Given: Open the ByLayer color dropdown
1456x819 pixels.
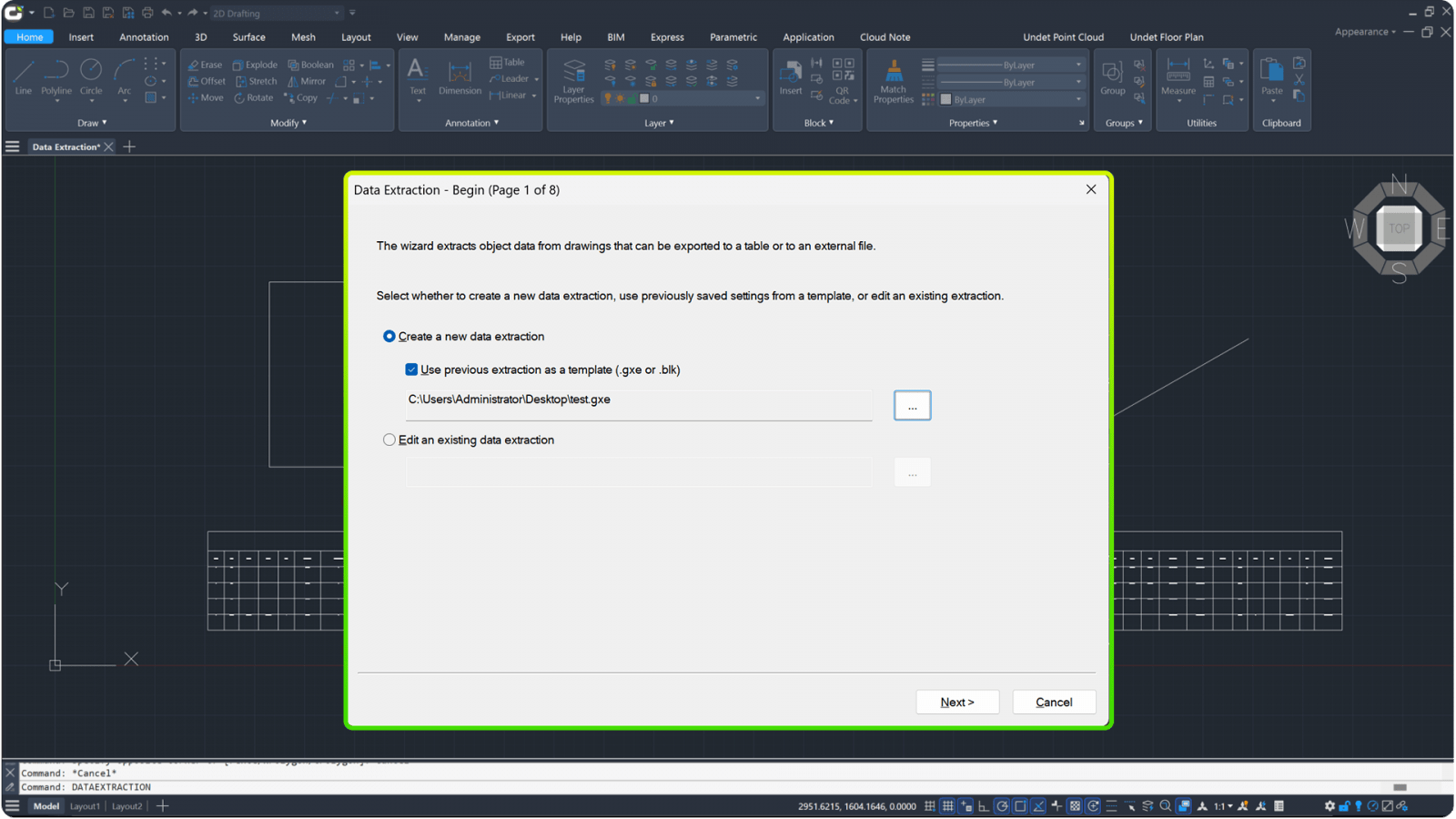Looking at the screenshot, I should coord(1012,99).
